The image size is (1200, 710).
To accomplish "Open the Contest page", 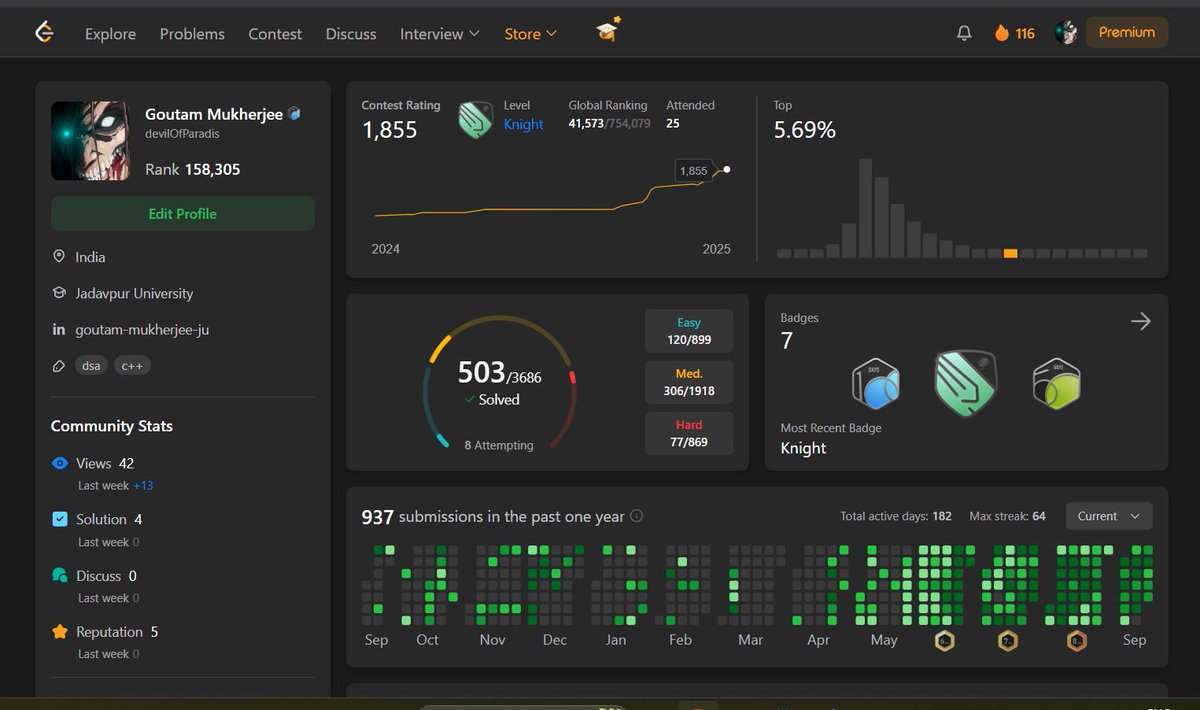I will point(275,34).
